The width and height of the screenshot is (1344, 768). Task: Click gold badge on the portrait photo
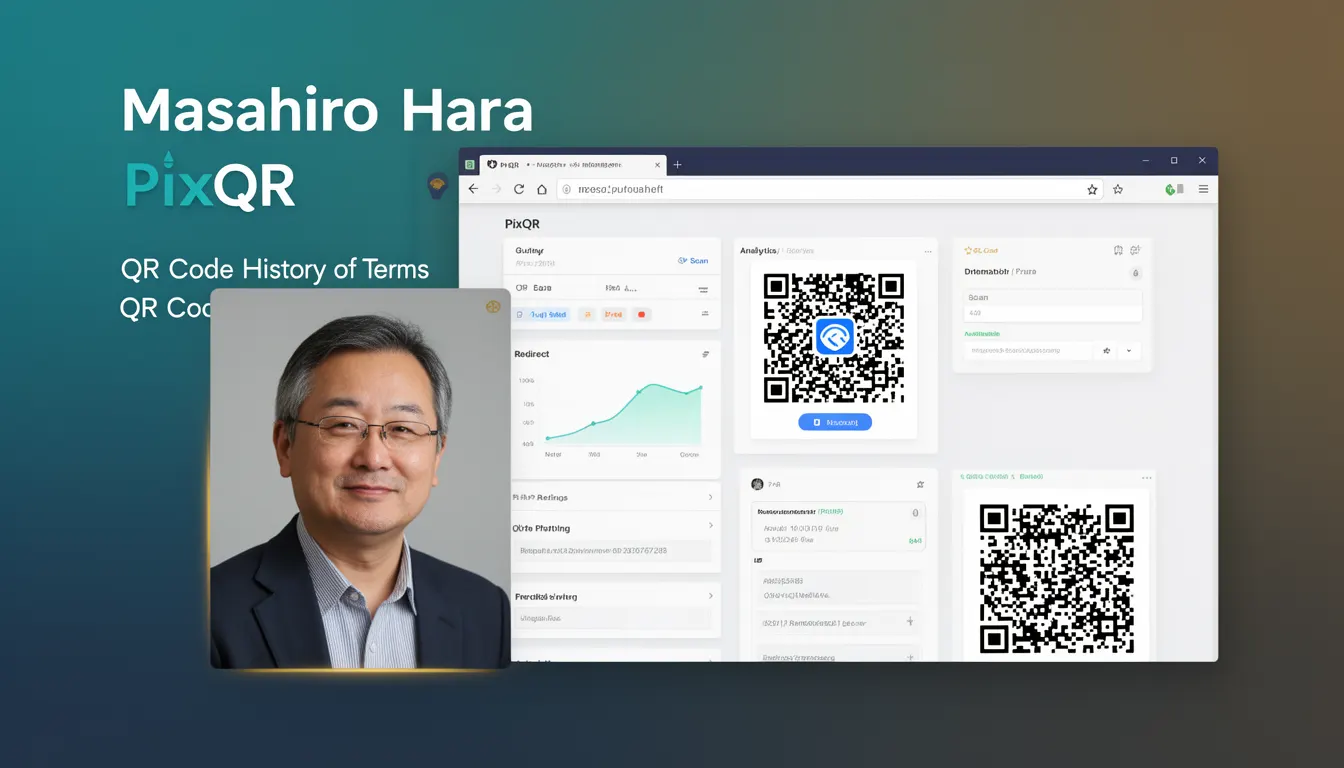492,306
